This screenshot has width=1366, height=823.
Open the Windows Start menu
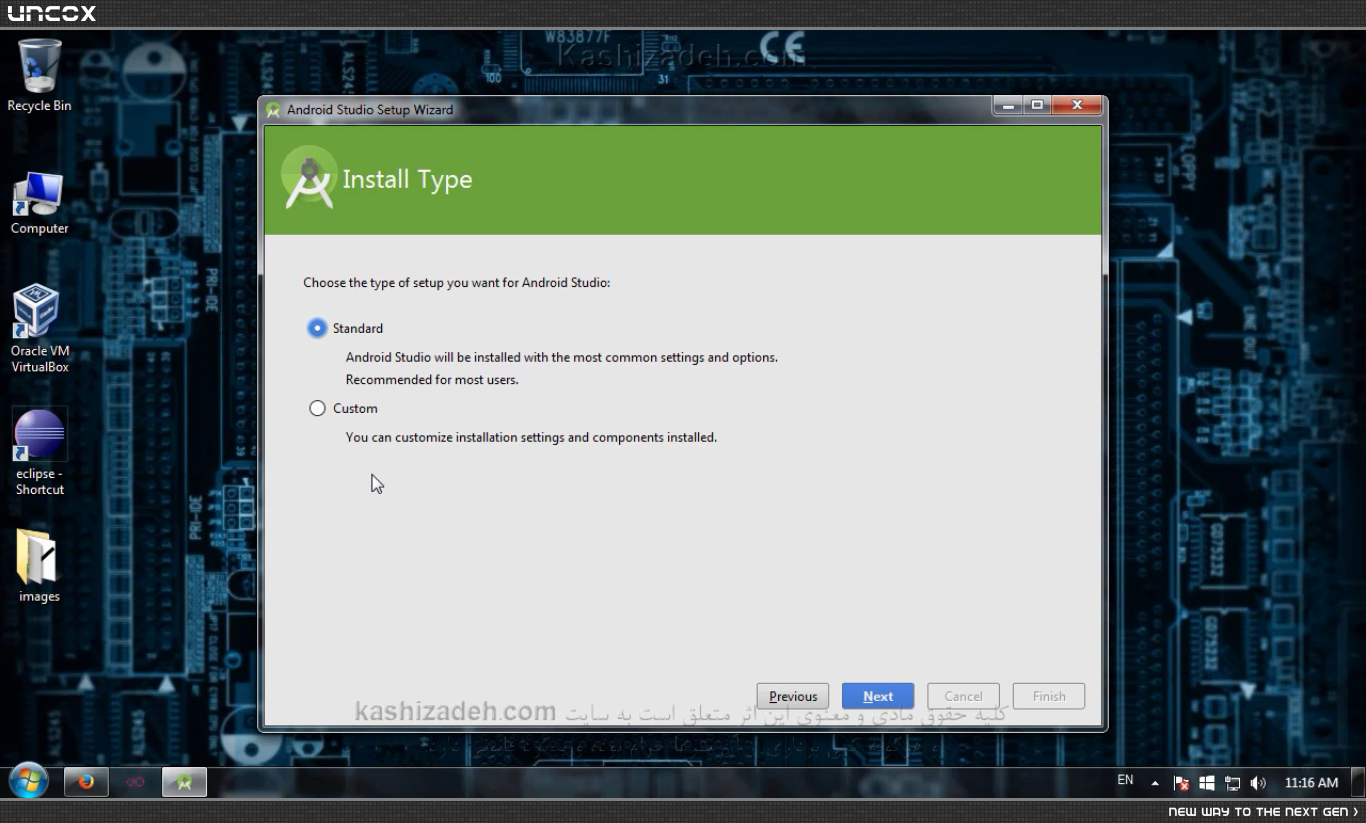(x=29, y=782)
